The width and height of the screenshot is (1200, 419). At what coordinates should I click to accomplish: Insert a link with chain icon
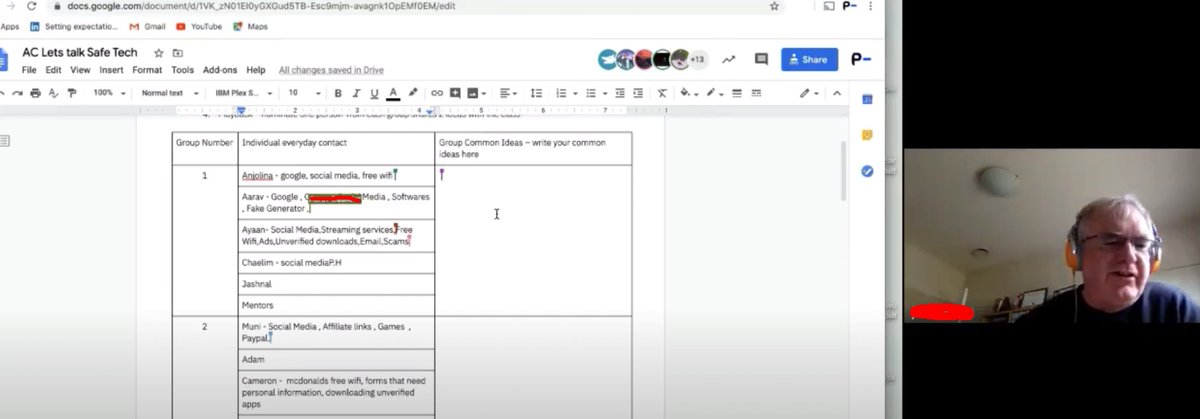point(437,93)
